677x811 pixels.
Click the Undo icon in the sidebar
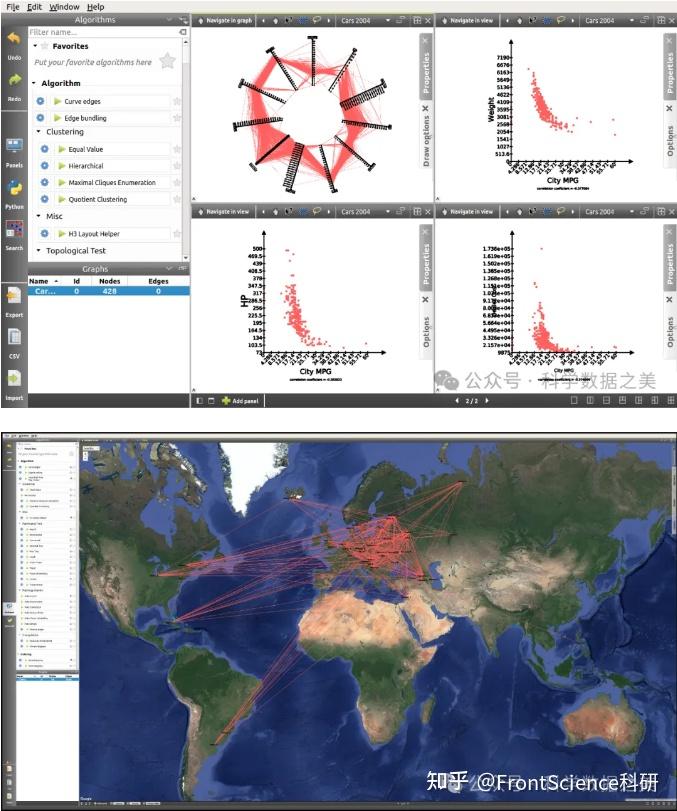(x=14, y=39)
